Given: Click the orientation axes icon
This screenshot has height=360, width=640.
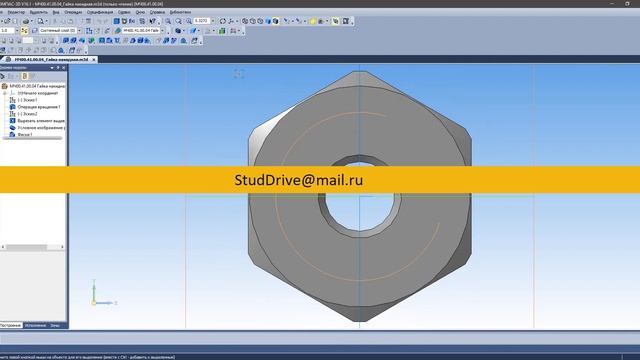Looking at the screenshot, I should tap(231, 21).
